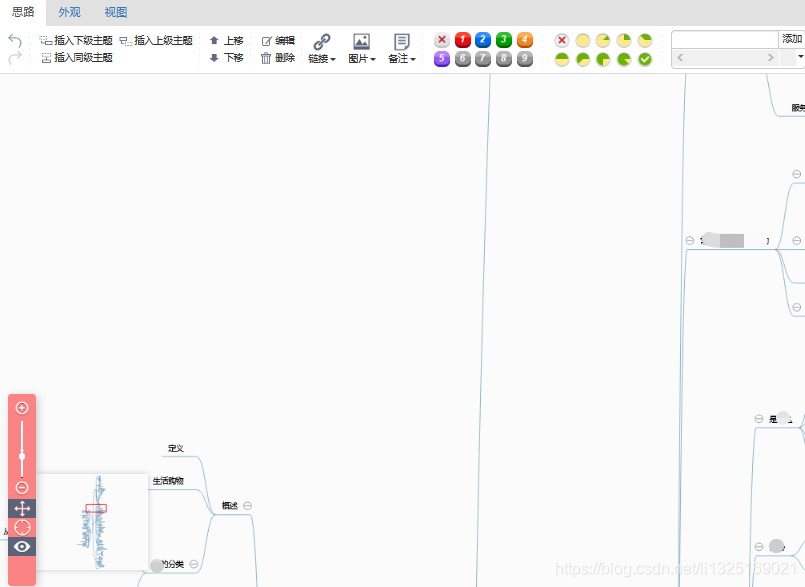Switch to the 思路 tab
The image size is (805, 587).
(x=23, y=12)
